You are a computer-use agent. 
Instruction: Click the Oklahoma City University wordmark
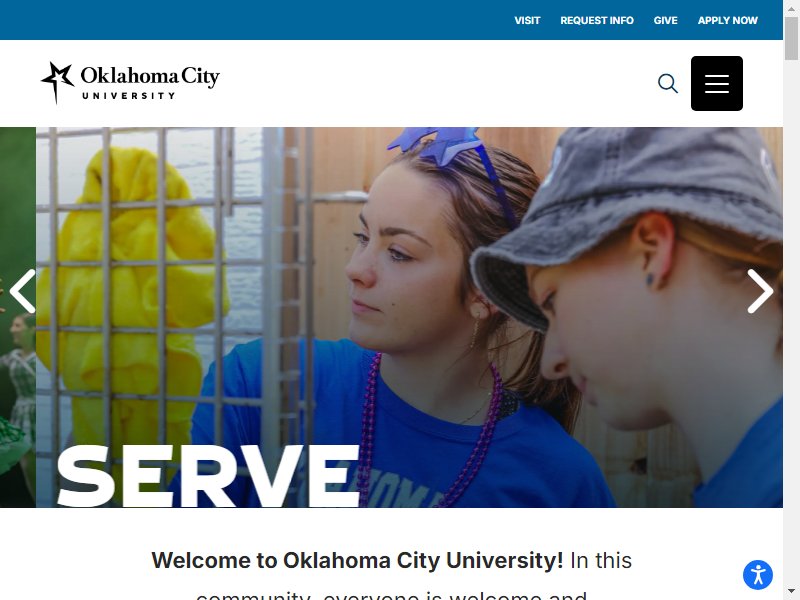150,83
